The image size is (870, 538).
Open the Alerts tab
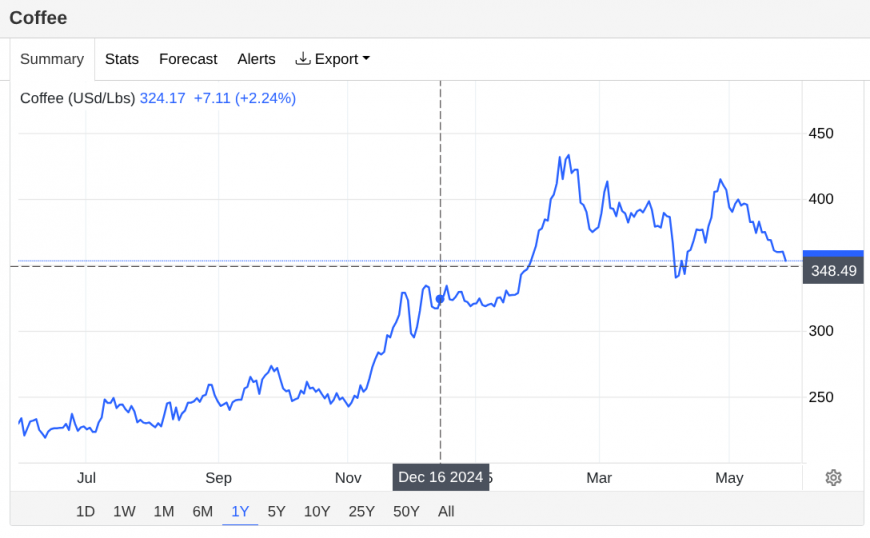tap(256, 59)
